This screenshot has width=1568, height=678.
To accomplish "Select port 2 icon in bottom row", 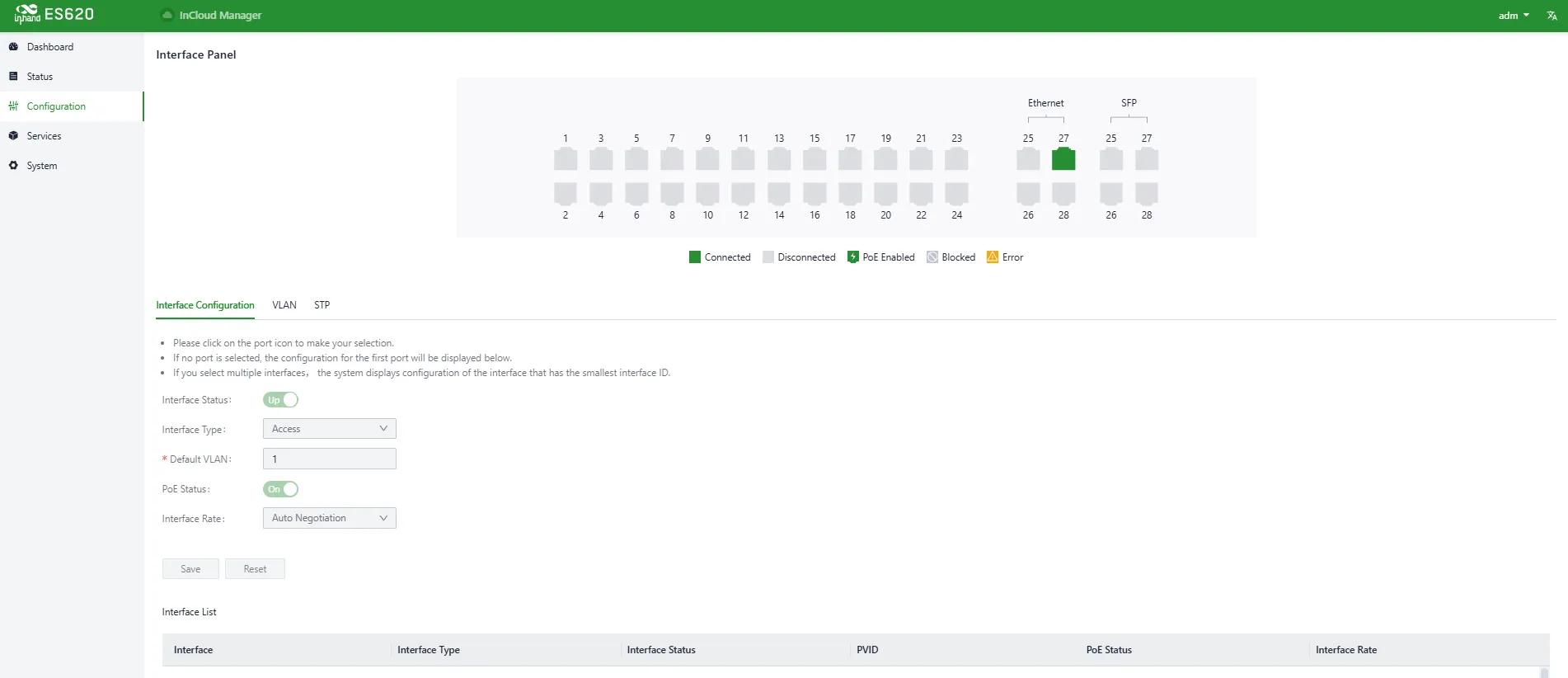I will click(x=566, y=194).
